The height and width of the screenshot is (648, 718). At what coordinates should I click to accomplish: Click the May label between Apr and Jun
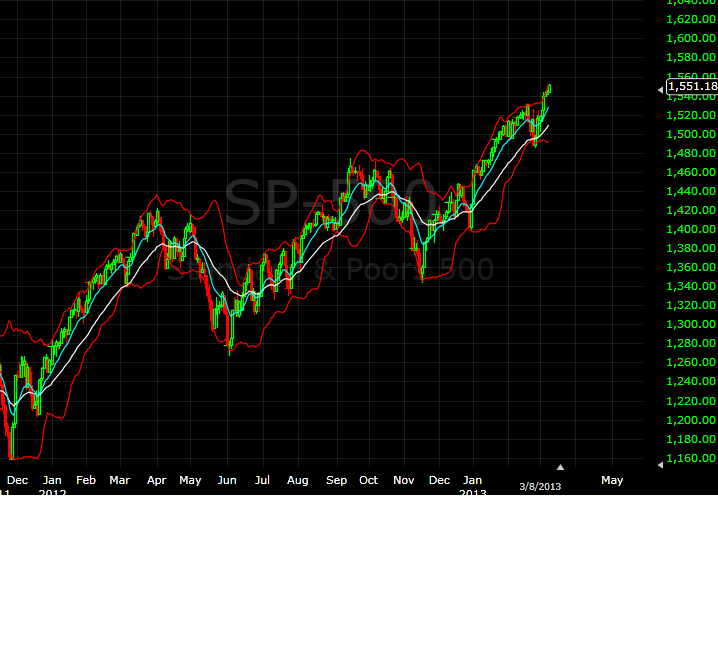click(190, 480)
